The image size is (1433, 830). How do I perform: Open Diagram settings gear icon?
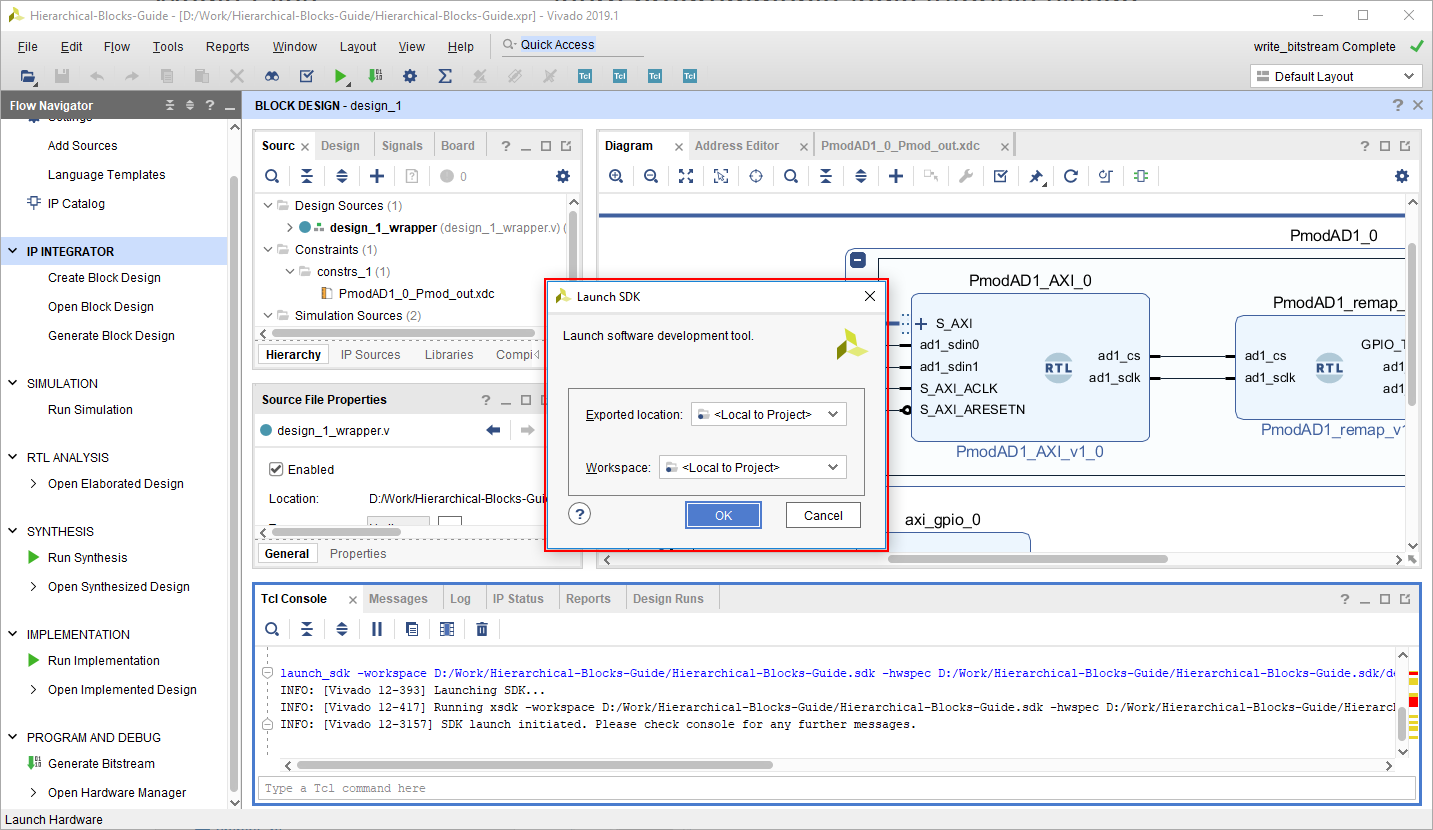point(1402,176)
